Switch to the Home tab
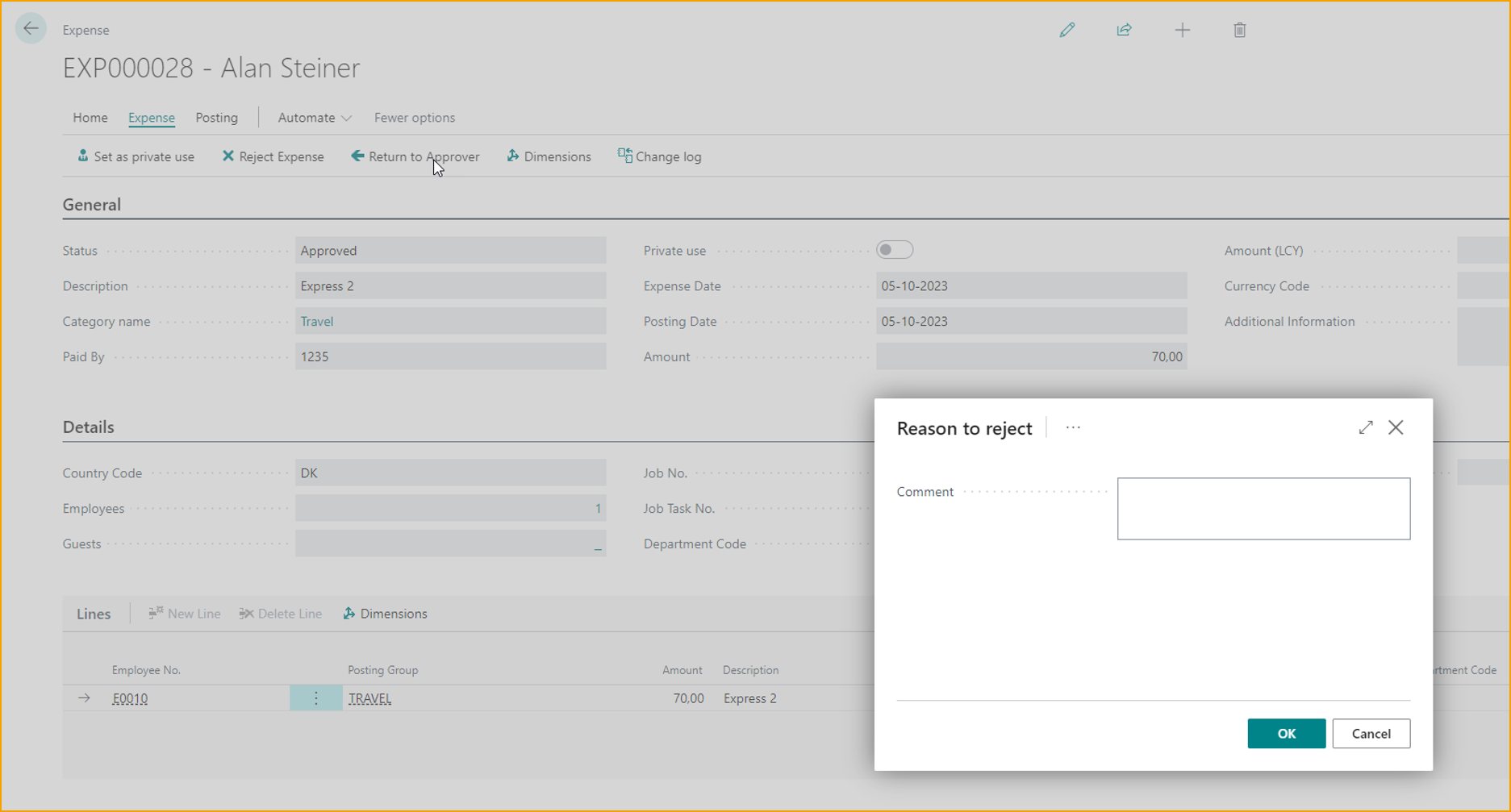The width and height of the screenshot is (1511, 812). [x=90, y=118]
